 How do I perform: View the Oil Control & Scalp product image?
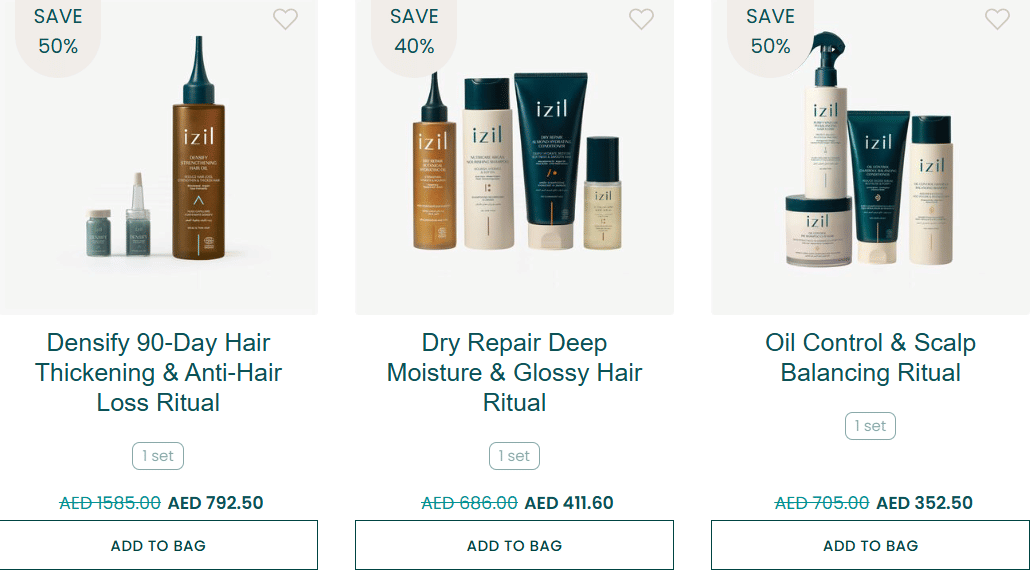[x=870, y=157]
